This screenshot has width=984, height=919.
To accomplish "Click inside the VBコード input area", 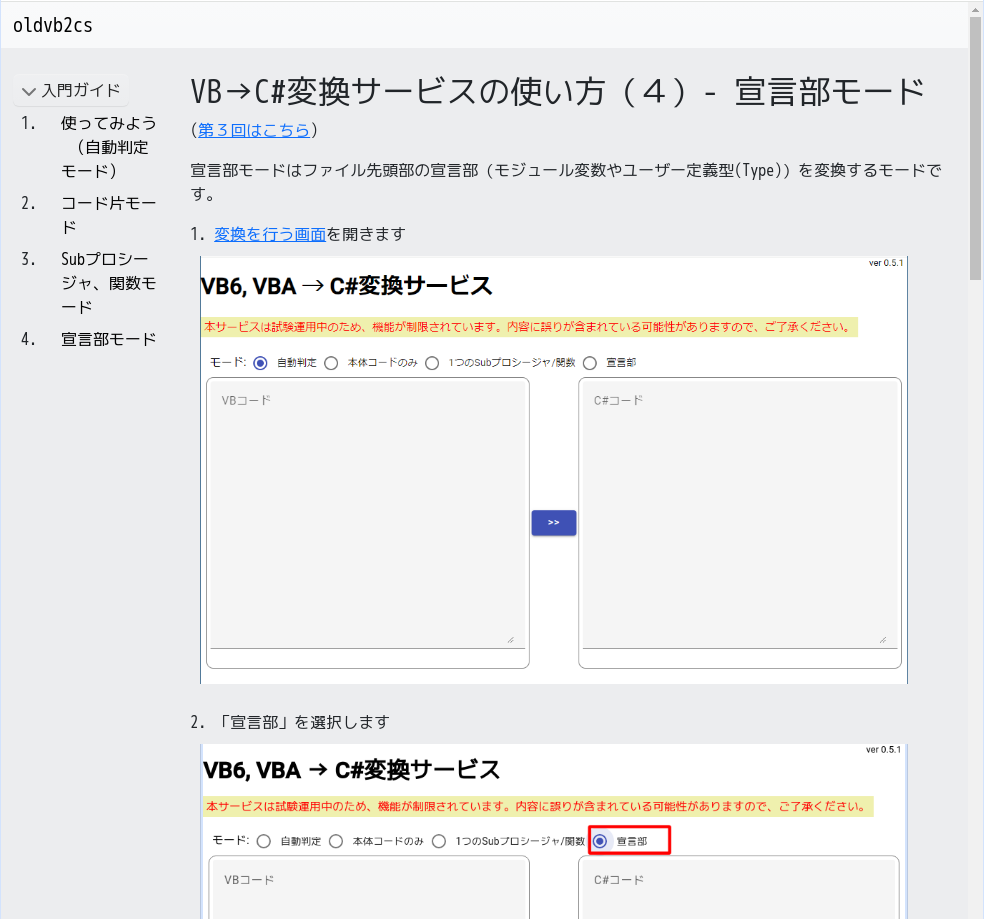I will tap(367, 510).
